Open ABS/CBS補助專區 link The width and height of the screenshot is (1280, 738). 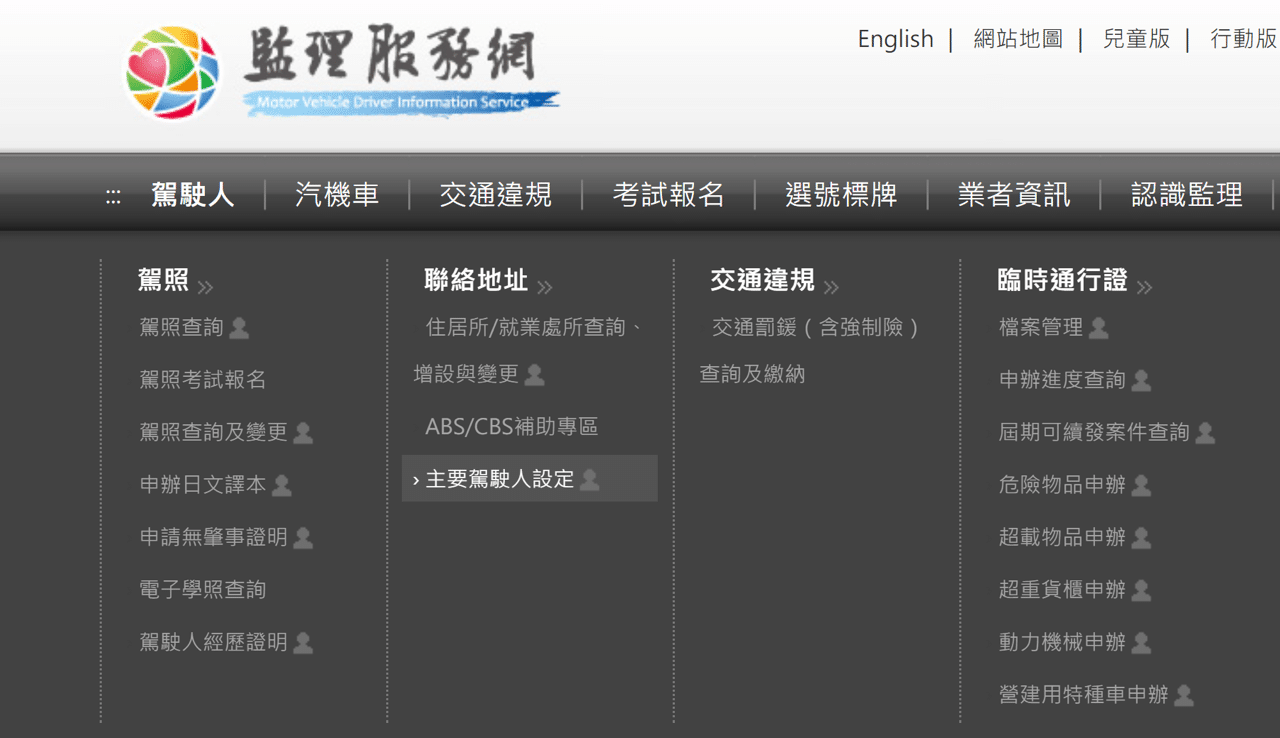tap(512, 427)
